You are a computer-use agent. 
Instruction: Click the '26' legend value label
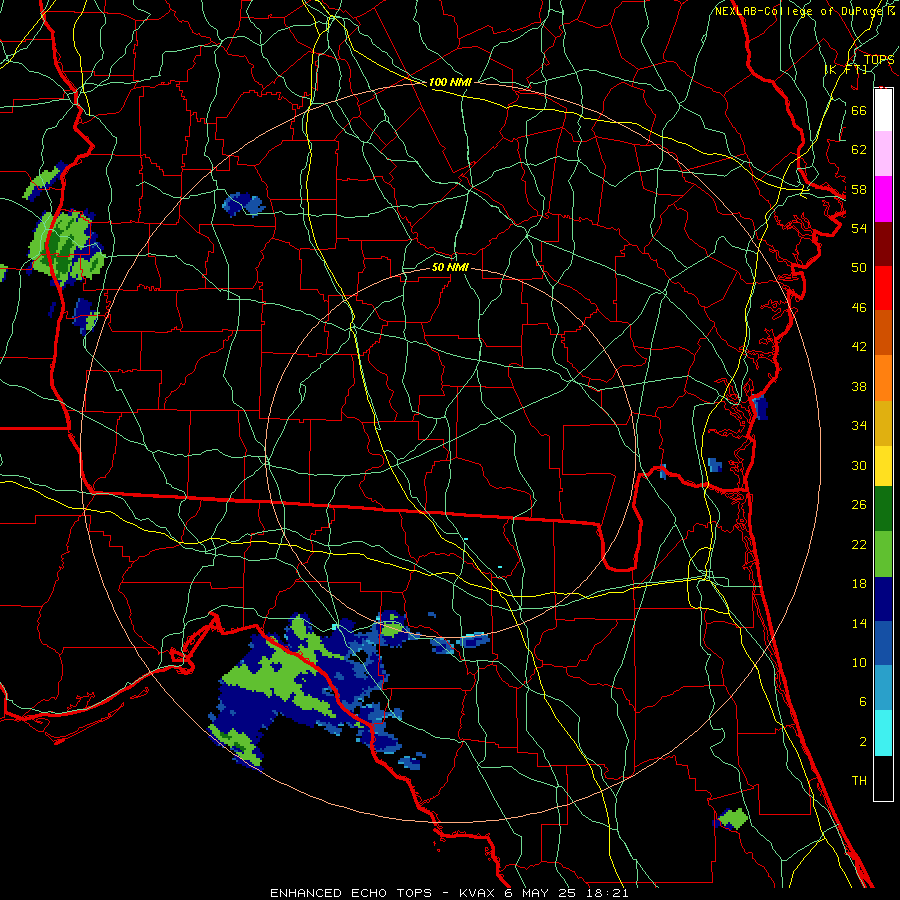click(x=859, y=505)
